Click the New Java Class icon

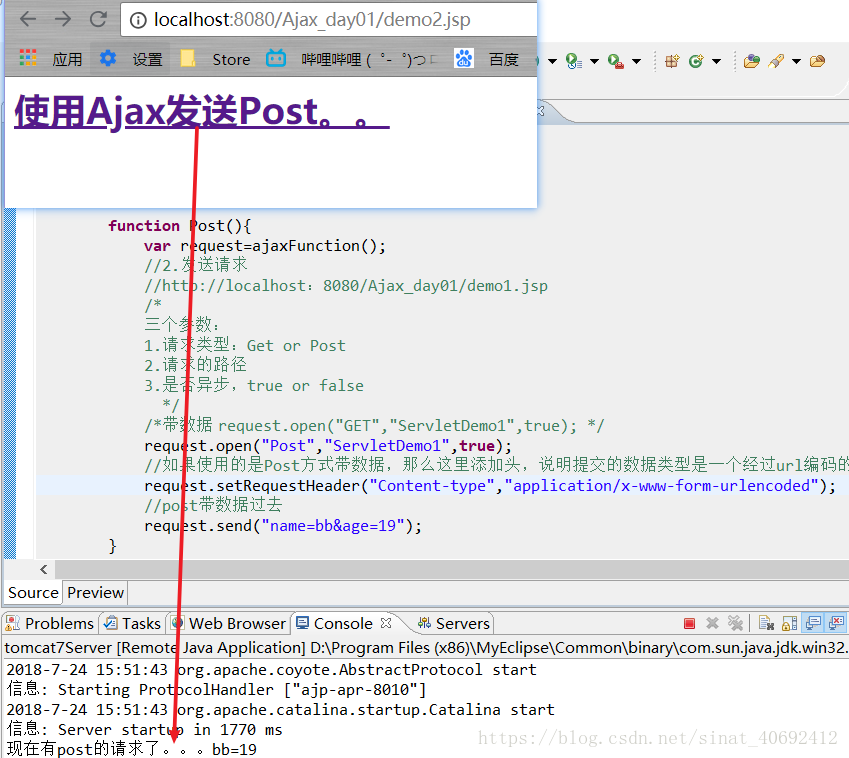point(696,61)
